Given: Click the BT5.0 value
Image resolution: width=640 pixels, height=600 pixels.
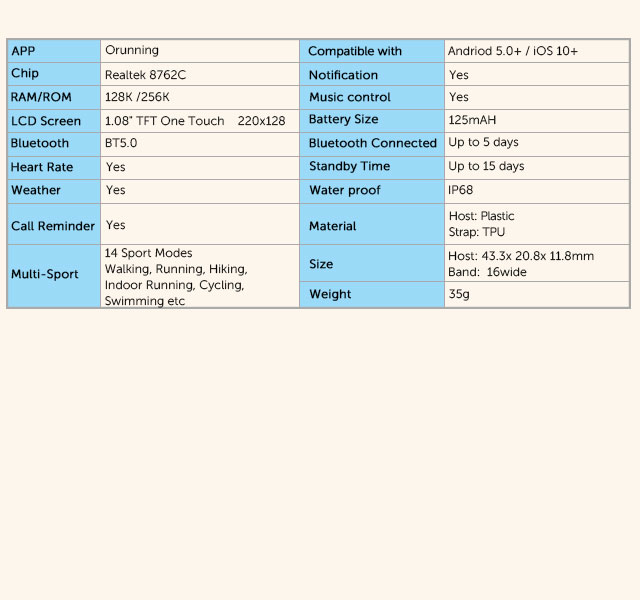Looking at the screenshot, I should click(x=121, y=143).
